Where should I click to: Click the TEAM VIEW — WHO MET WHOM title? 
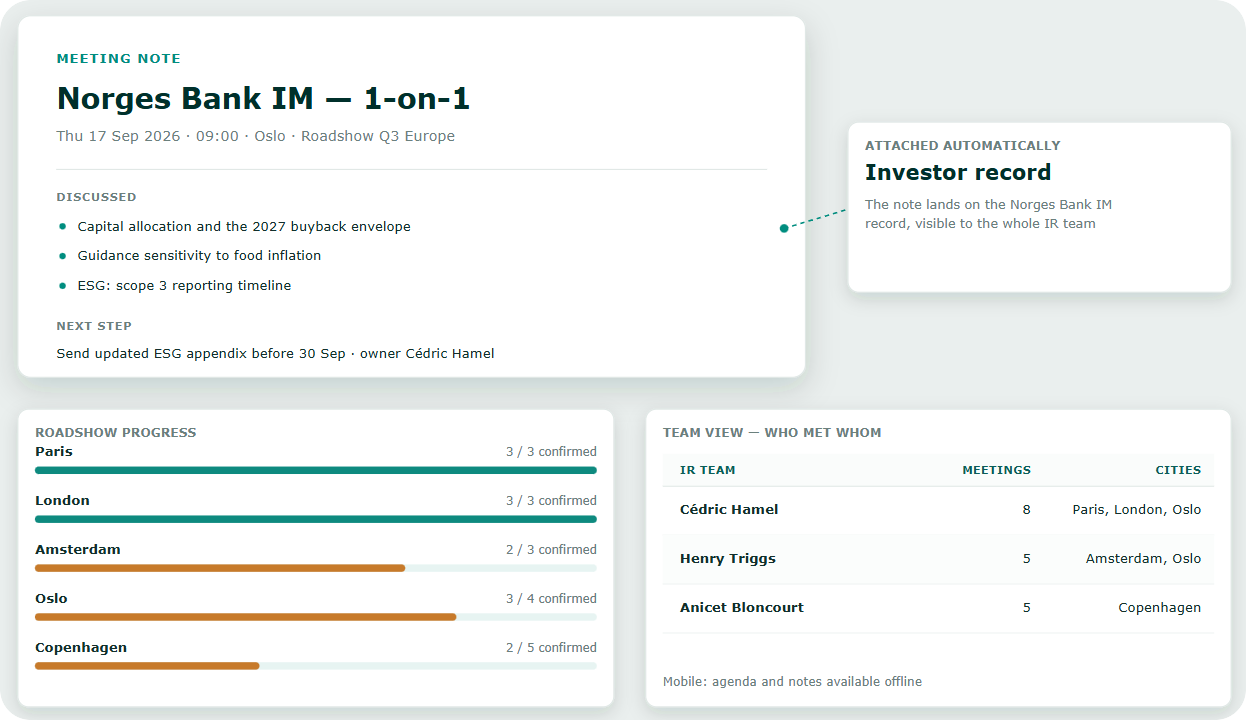(772, 433)
